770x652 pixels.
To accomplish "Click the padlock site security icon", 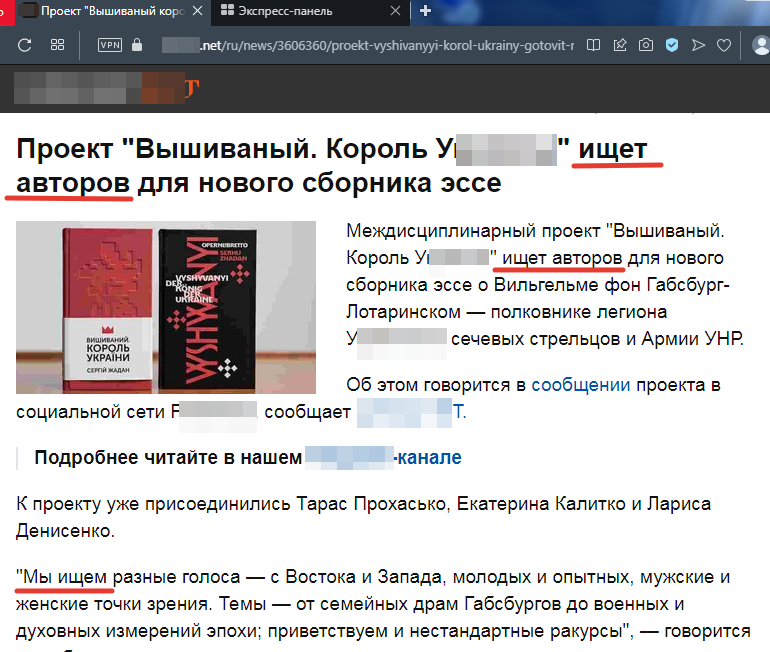I will pyautogui.click(x=137, y=45).
